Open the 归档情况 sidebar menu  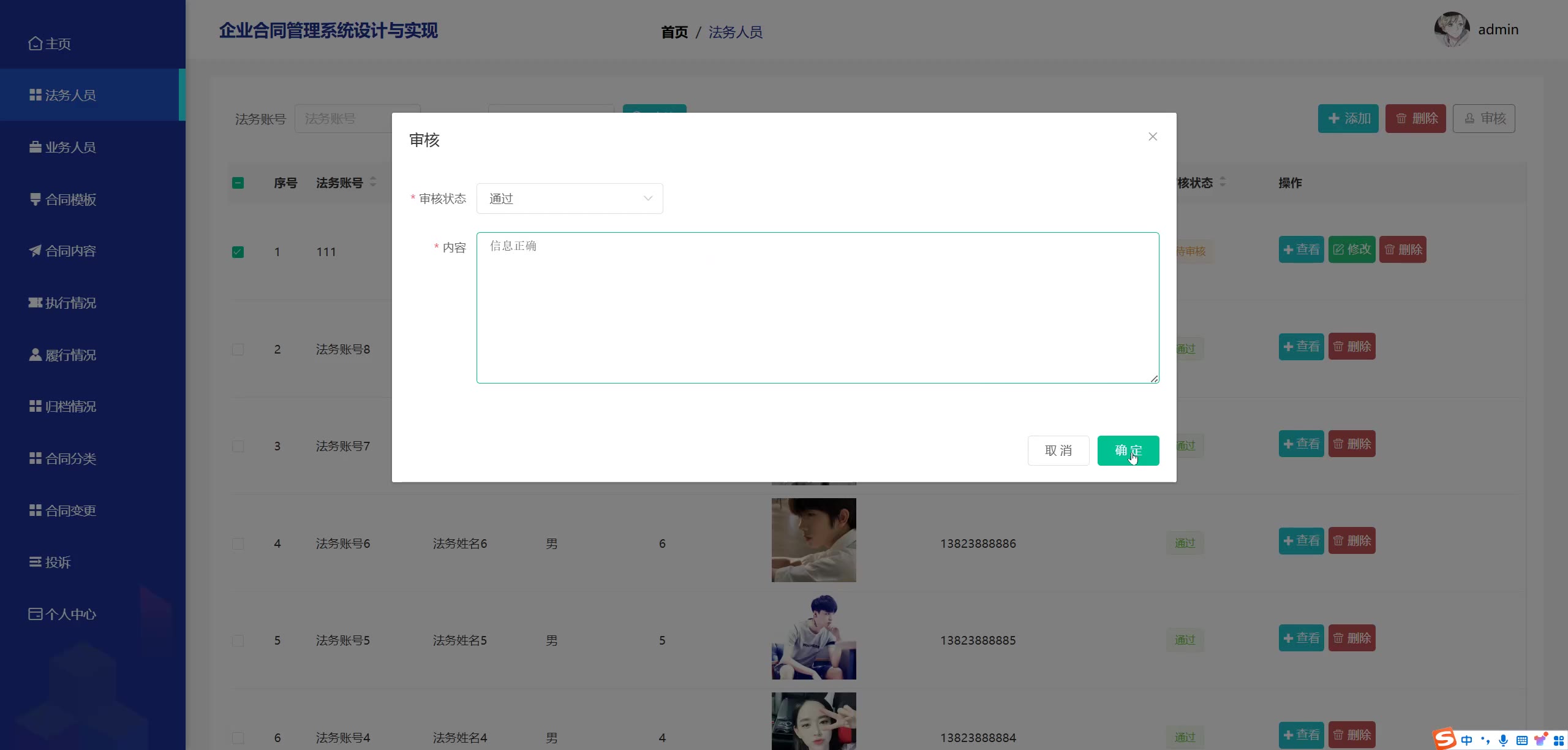[x=70, y=407]
